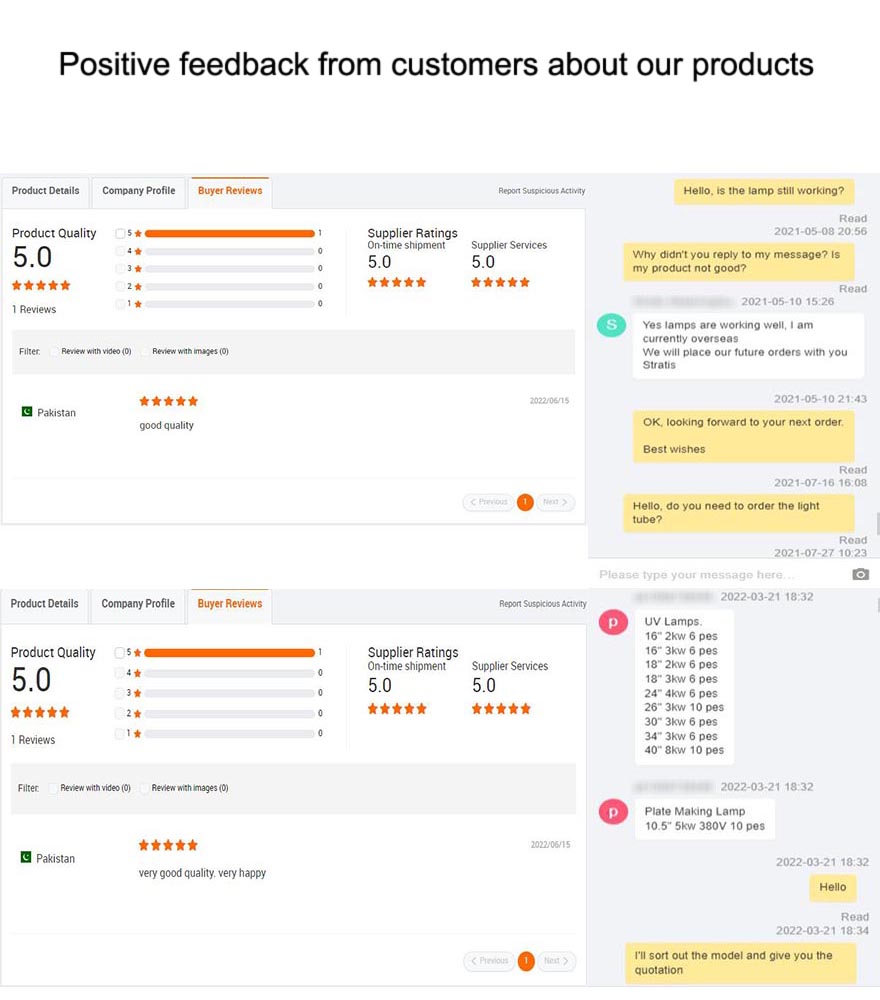Click the camera icon in message box
Image resolution: width=880 pixels, height=1000 pixels.
click(860, 574)
